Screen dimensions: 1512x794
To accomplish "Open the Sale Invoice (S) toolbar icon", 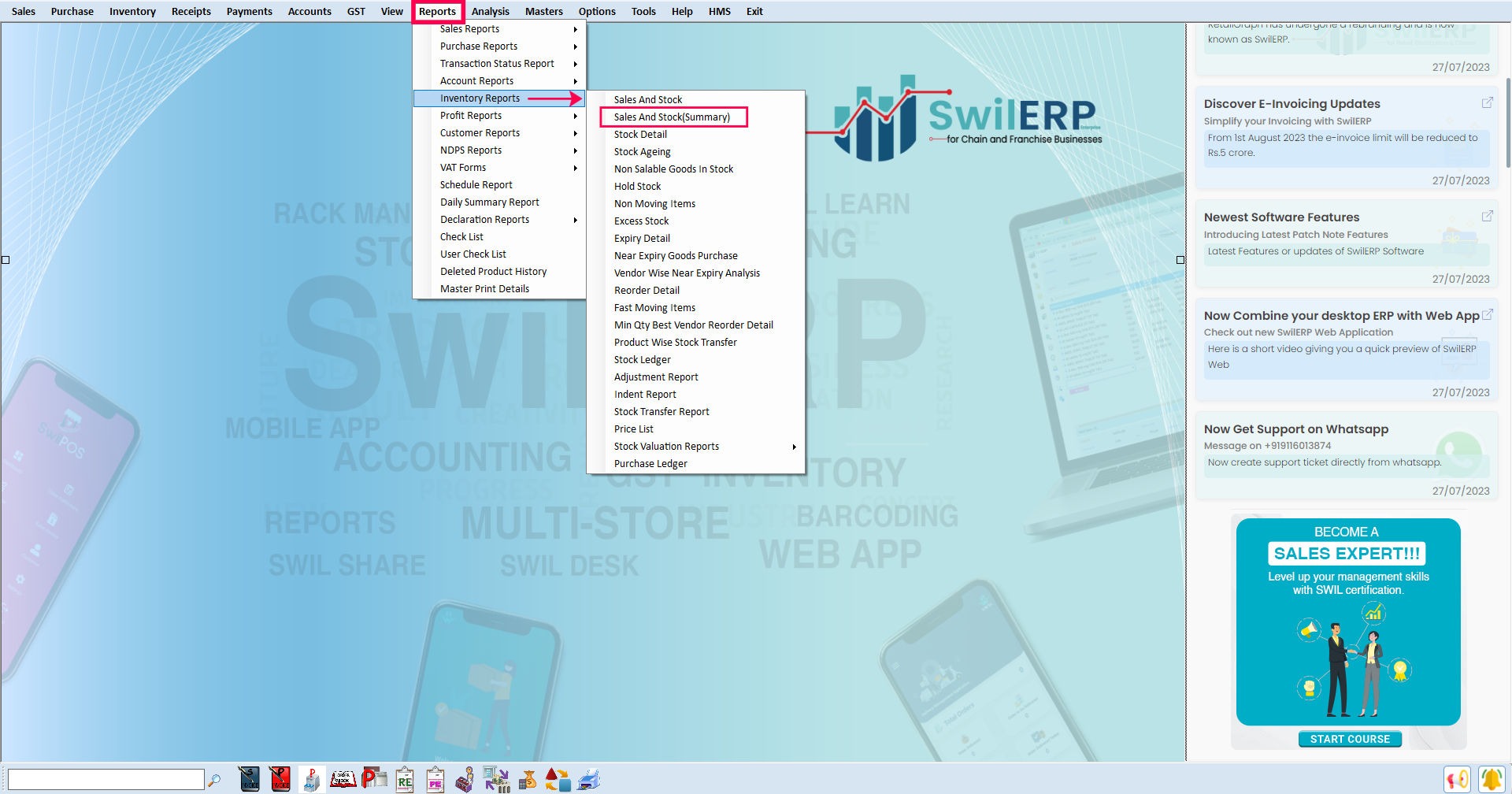I will pyautogui.click(x=249, y=779).
